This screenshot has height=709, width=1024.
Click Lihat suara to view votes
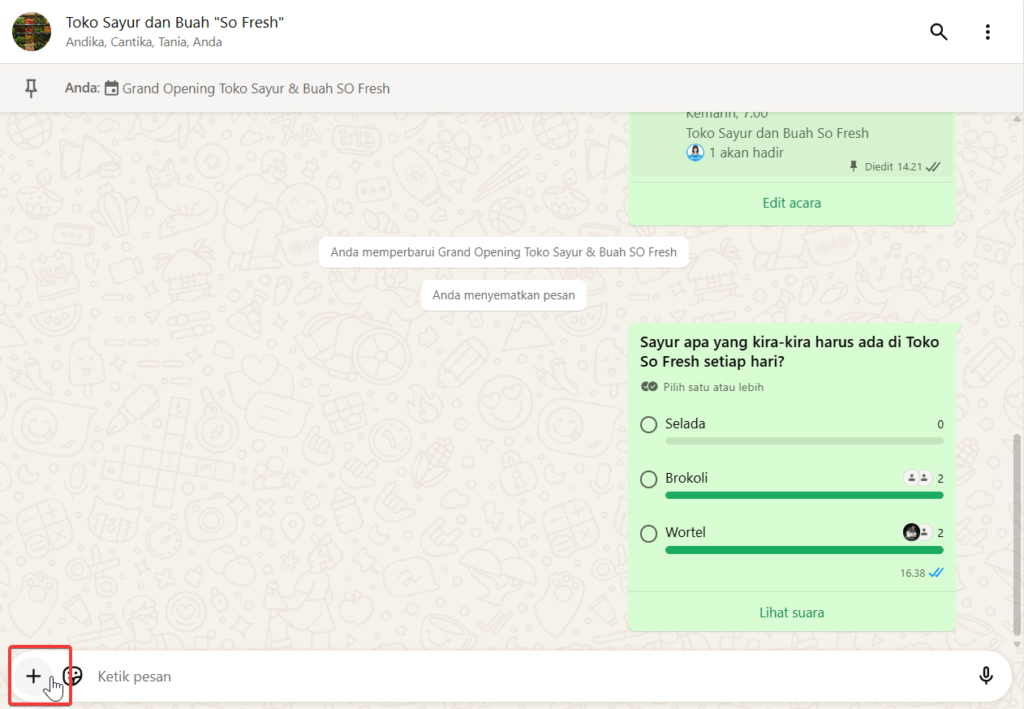point(791,612)
